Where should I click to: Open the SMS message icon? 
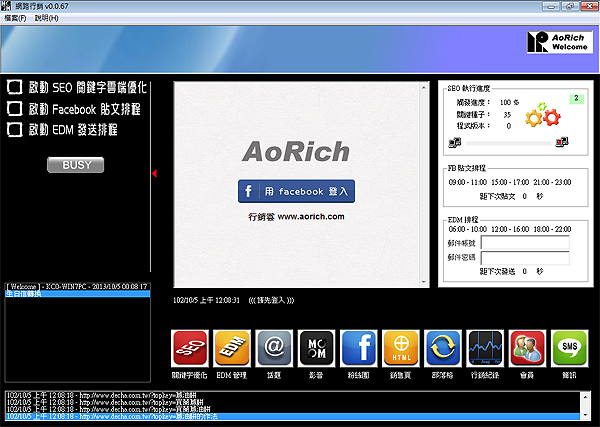pyautogui.click(x=569, y=348)
